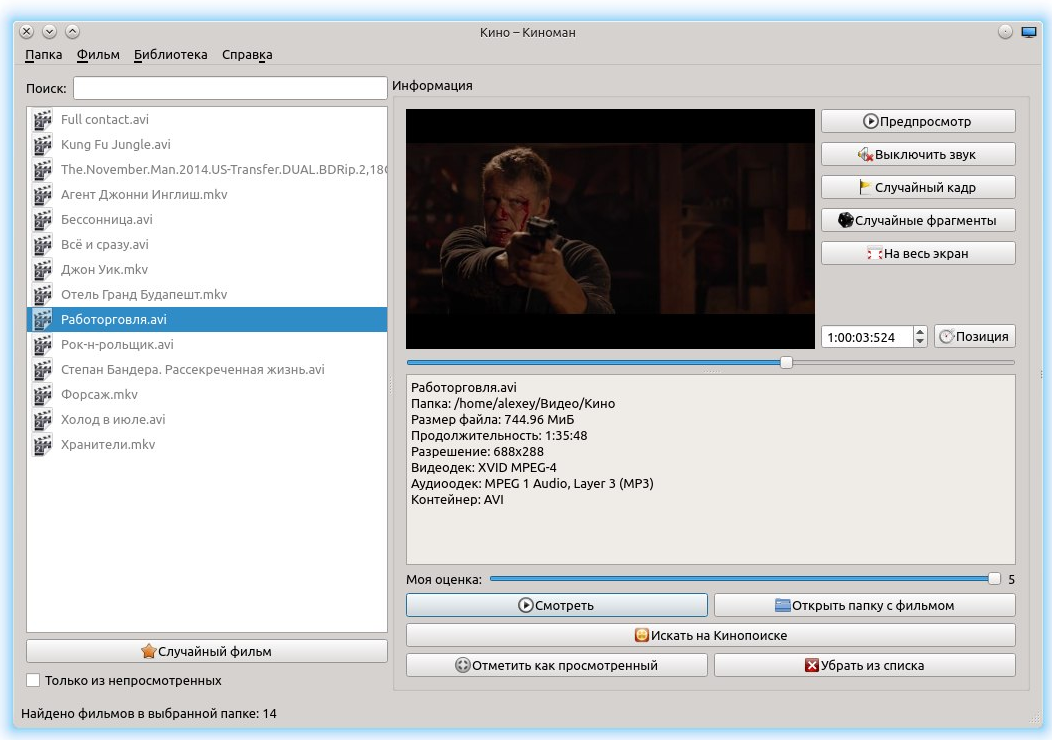This screenshot has width=1052, height=740.
Task: Mute sound via Выключить звук
Action: tap(918, 154)
